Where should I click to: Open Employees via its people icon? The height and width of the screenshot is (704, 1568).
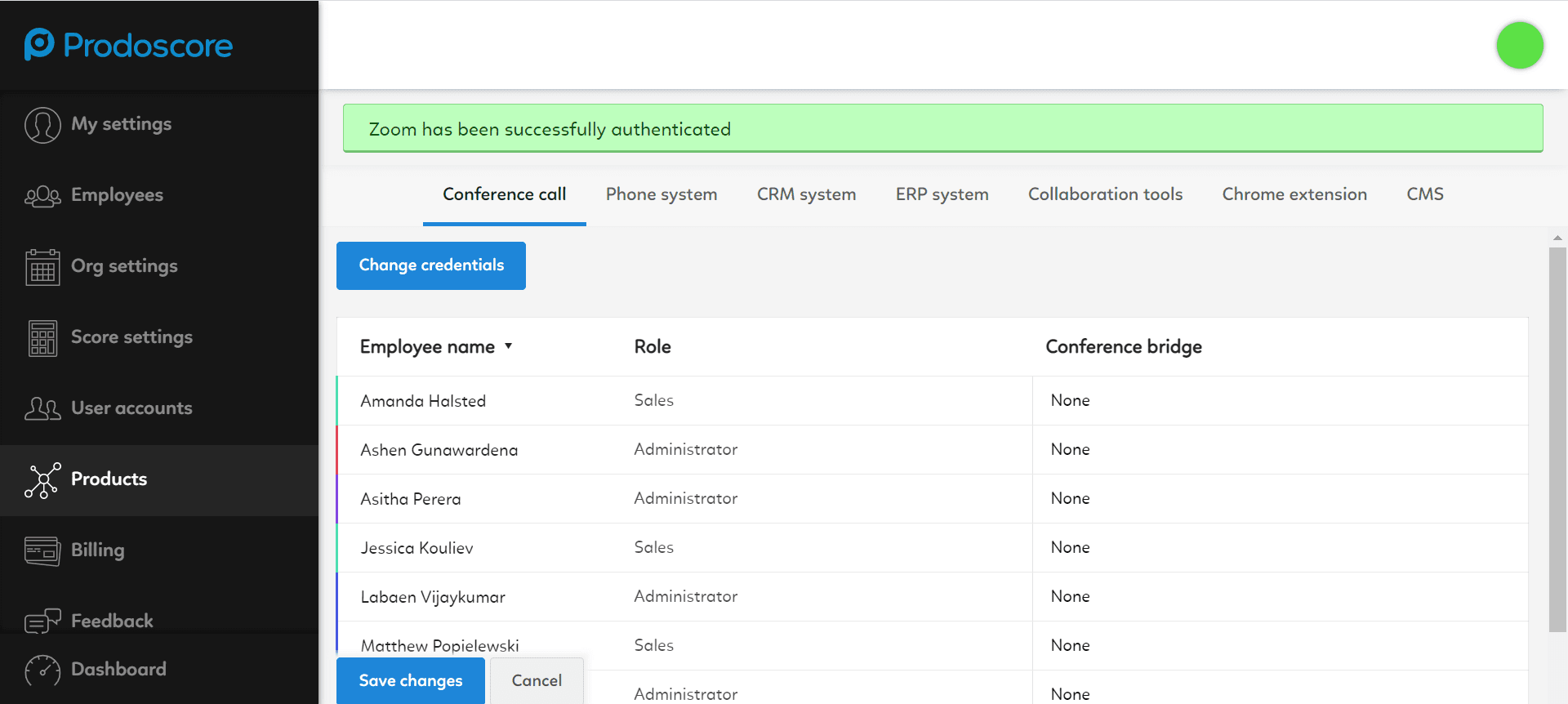coord(42,196)
